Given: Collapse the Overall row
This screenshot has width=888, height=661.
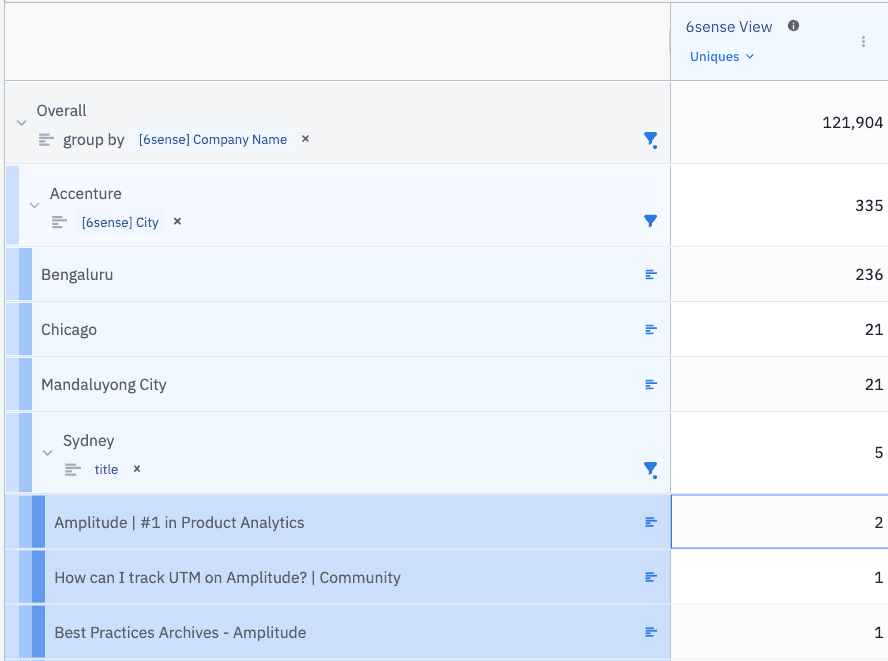Looking at the screenshot, I should click(21, 123).
